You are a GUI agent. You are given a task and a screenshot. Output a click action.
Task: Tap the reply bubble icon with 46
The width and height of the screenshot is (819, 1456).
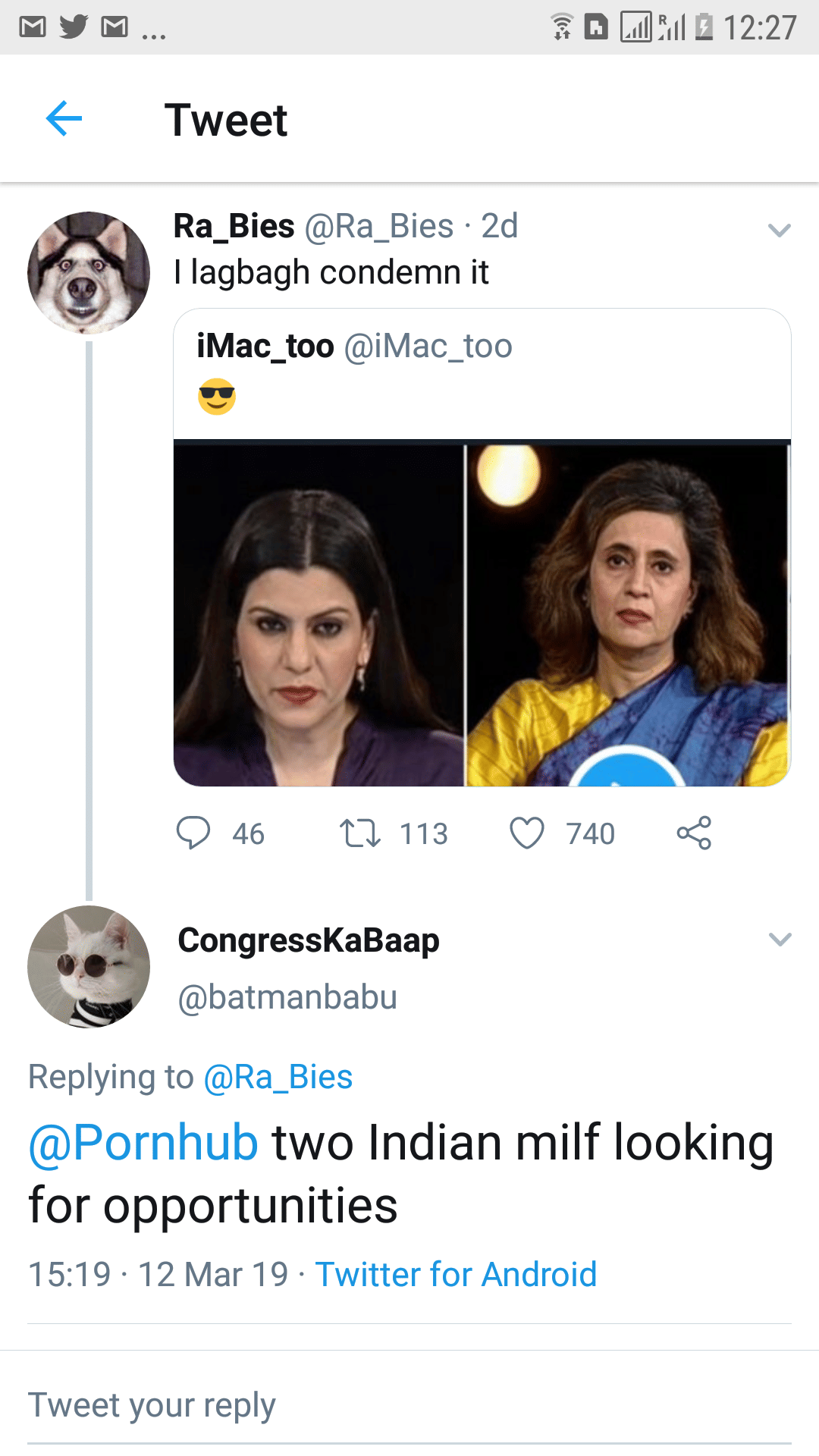(x=193, y=833)
